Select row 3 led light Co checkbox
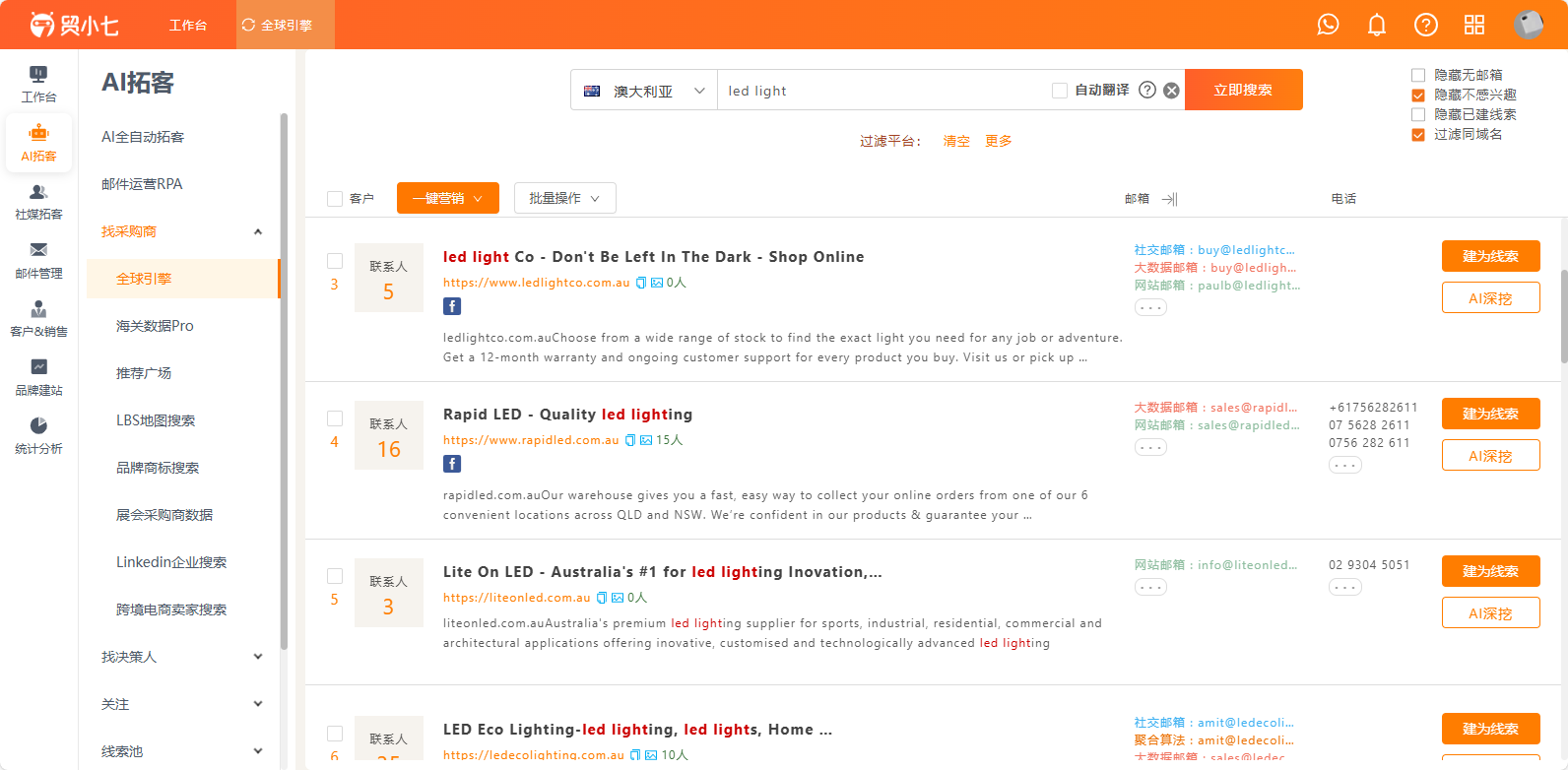 pyautogui.click(x=335, y=261)
